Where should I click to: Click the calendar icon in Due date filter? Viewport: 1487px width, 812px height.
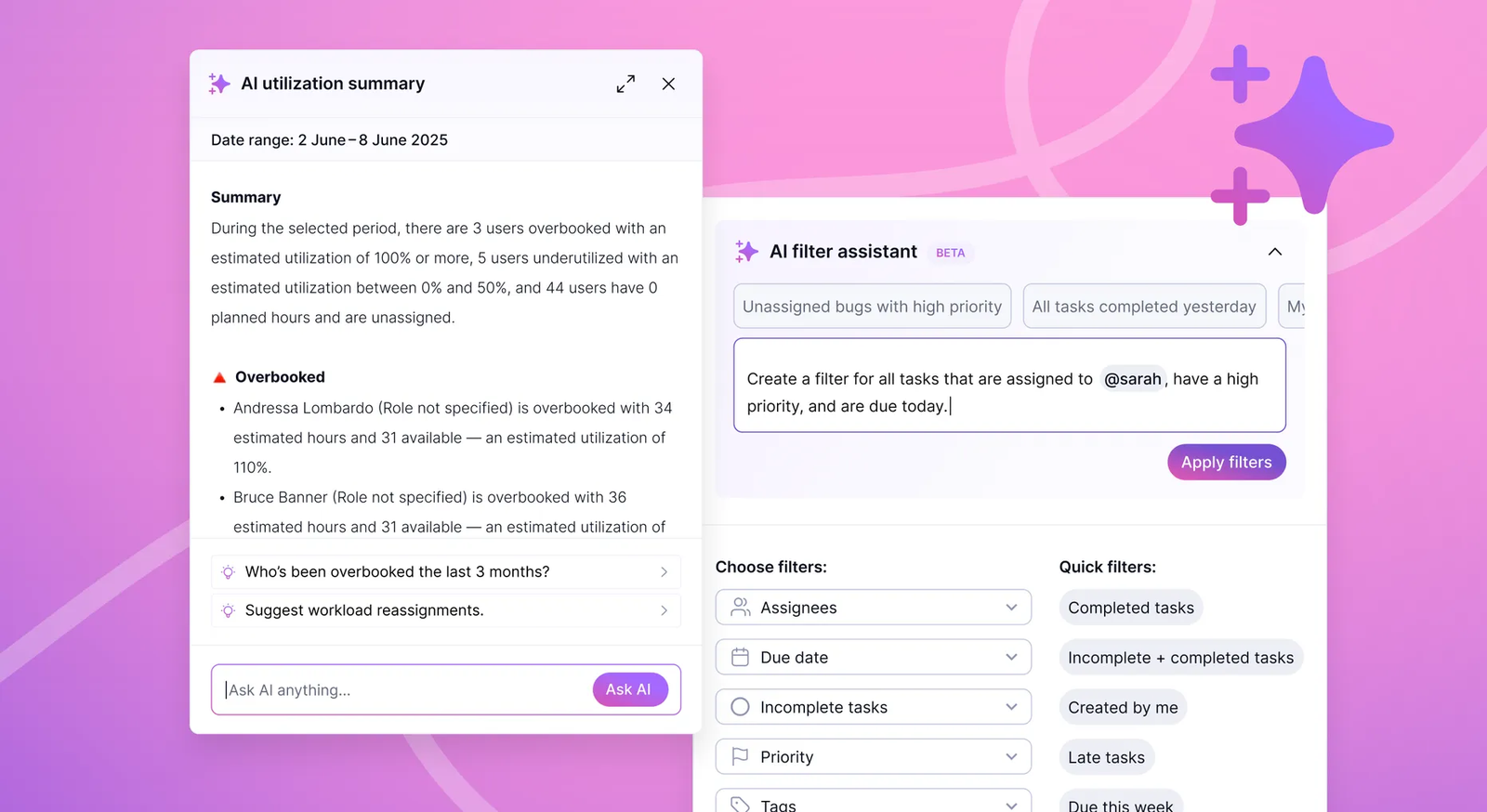pyautogui.click(x=741, y=658)
